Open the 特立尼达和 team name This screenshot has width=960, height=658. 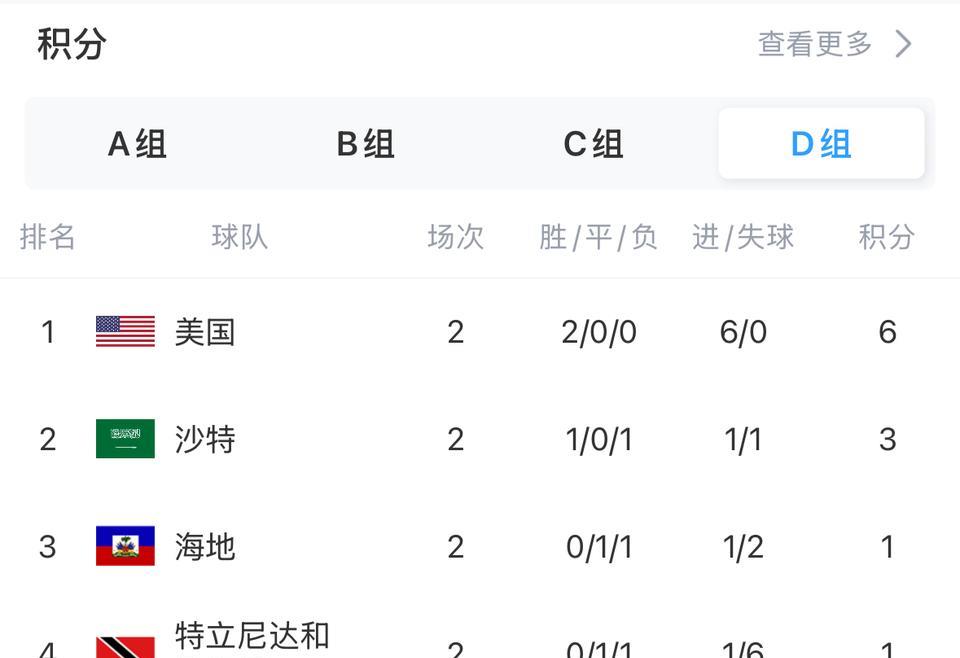[252, 635]
